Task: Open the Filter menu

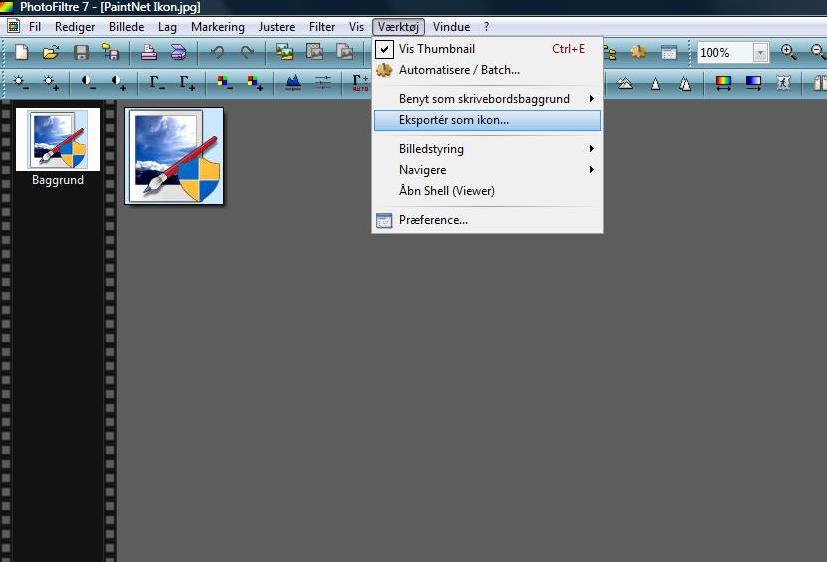Action: point(322,26)
